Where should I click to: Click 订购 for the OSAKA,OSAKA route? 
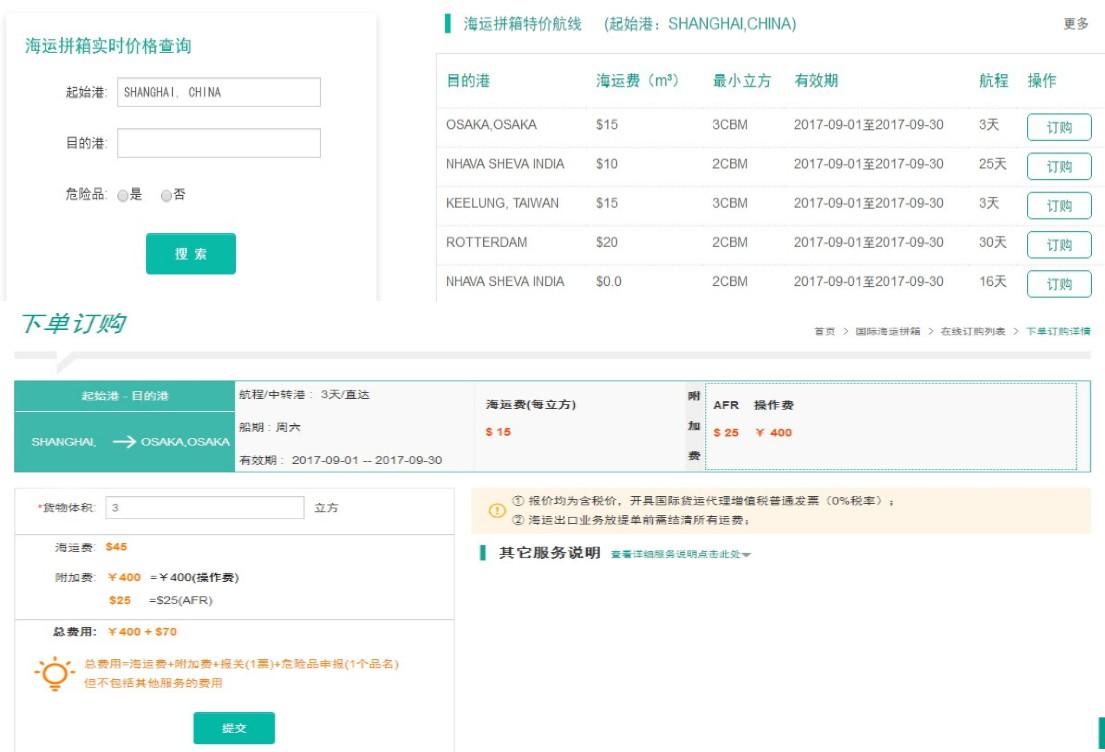(x=1059, y=128)
